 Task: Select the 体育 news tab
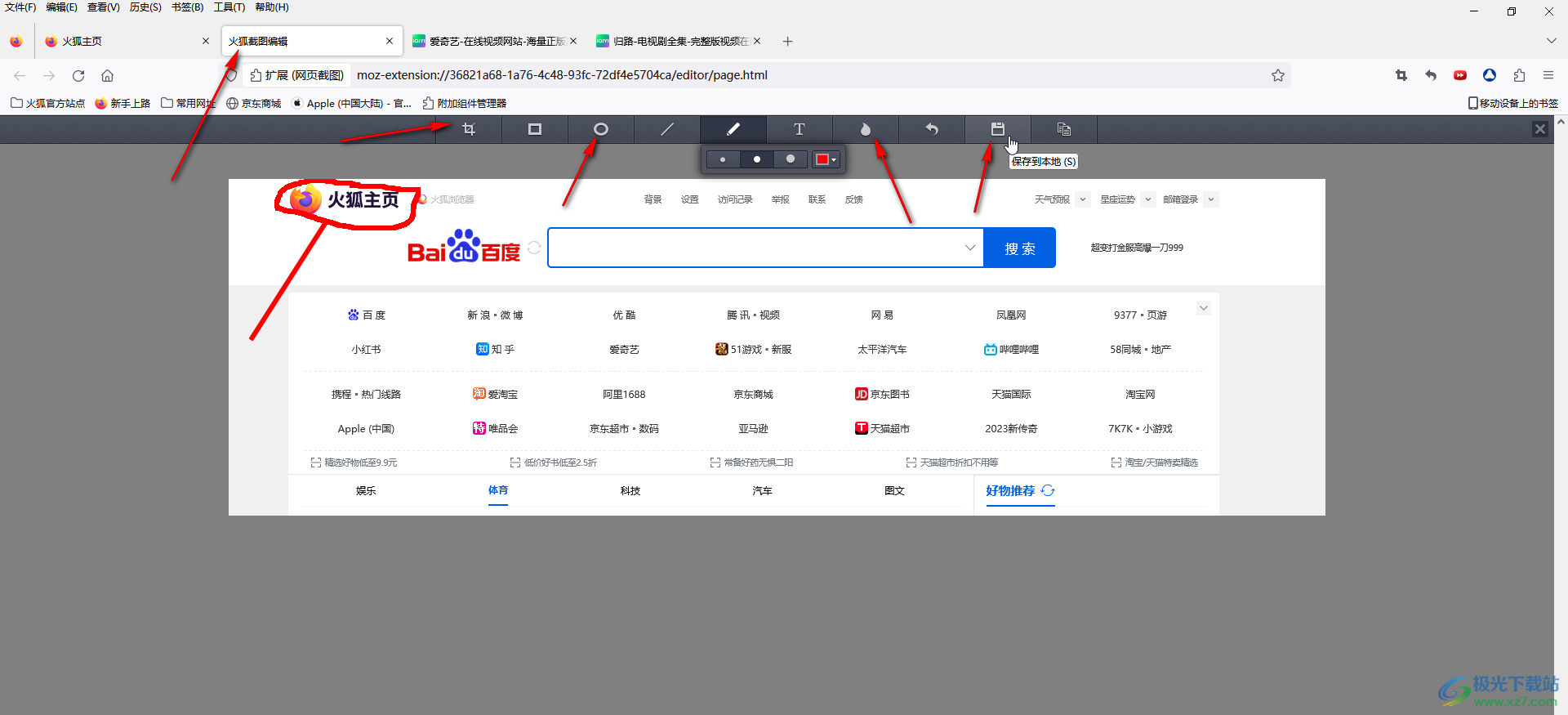point(498,490)
